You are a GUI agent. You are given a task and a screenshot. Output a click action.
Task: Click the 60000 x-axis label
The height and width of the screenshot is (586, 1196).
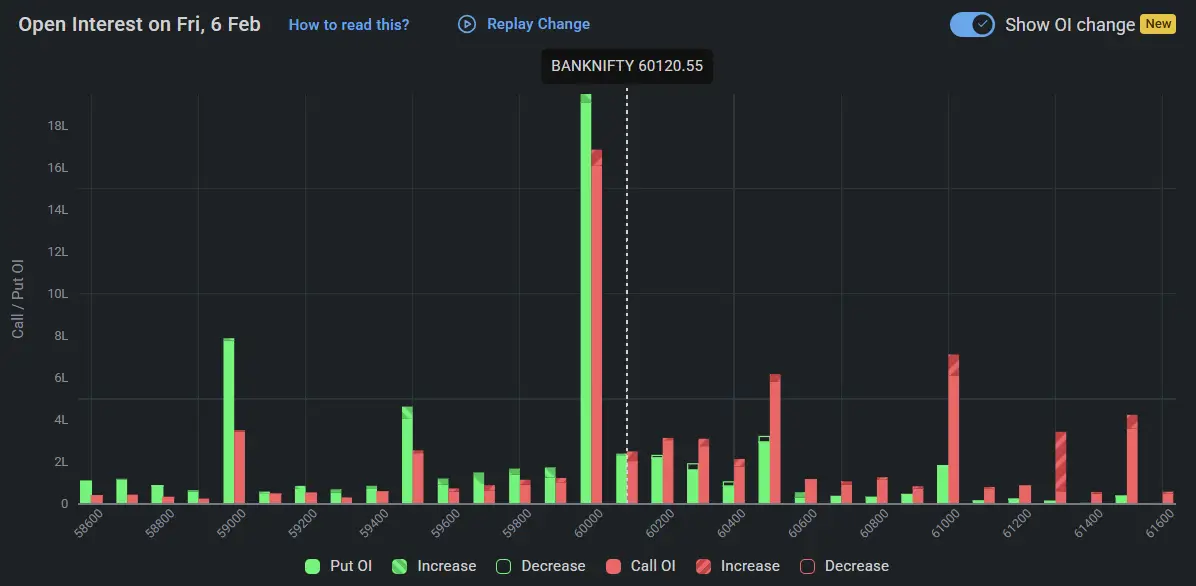[x=590, y=524]
